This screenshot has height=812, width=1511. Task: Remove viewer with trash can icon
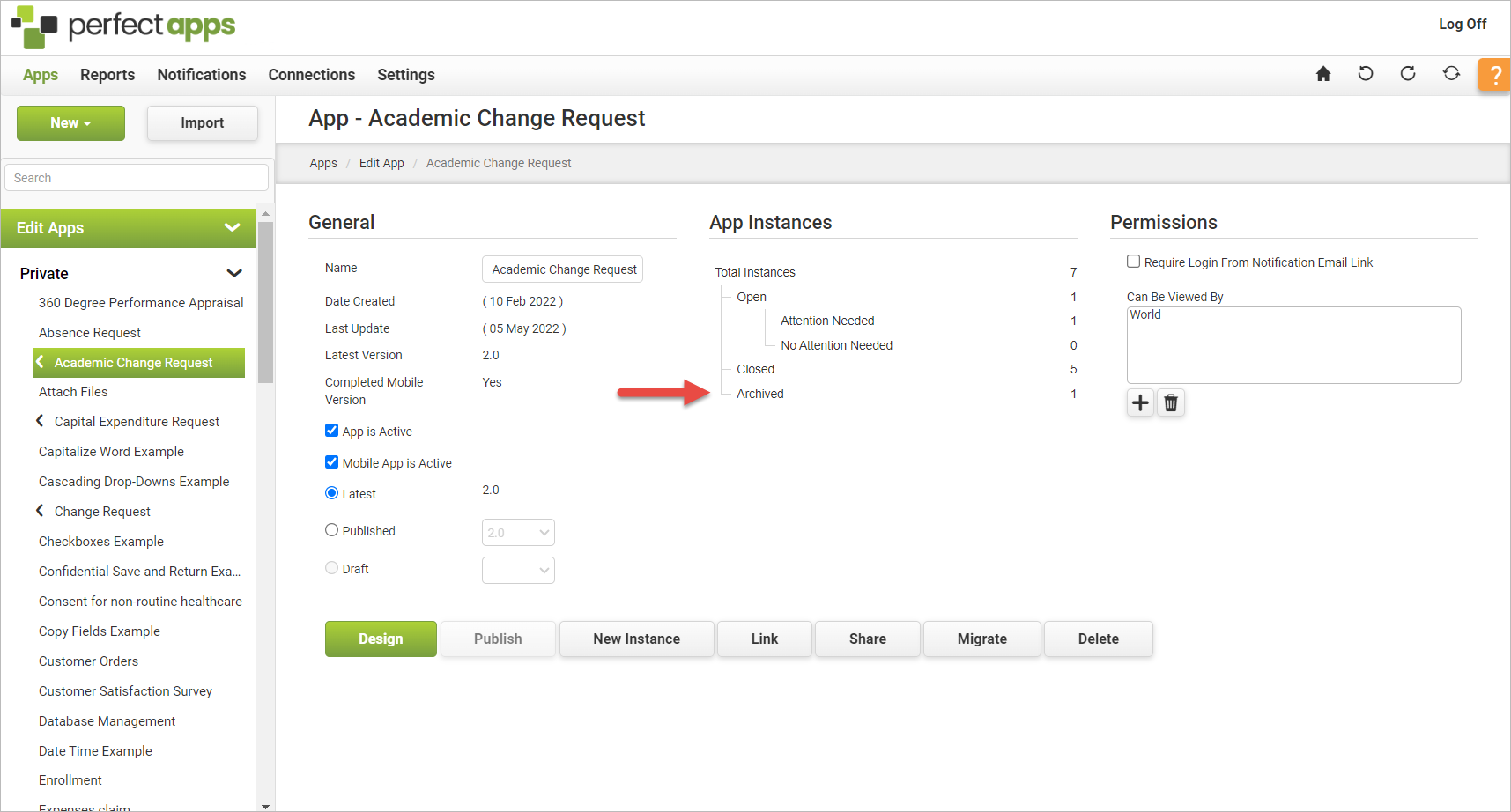pyautogui.click(x=1170, y=402)
